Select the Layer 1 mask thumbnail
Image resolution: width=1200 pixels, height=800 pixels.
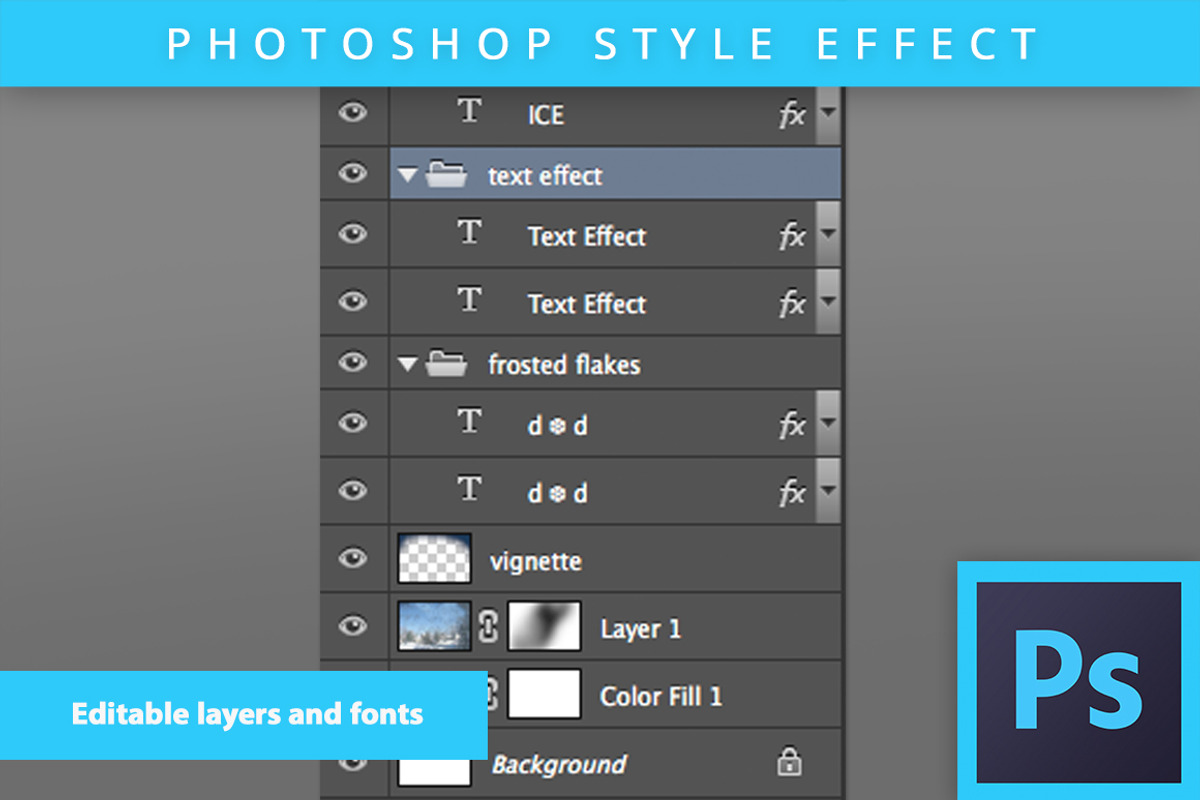(x=545, y=626)
